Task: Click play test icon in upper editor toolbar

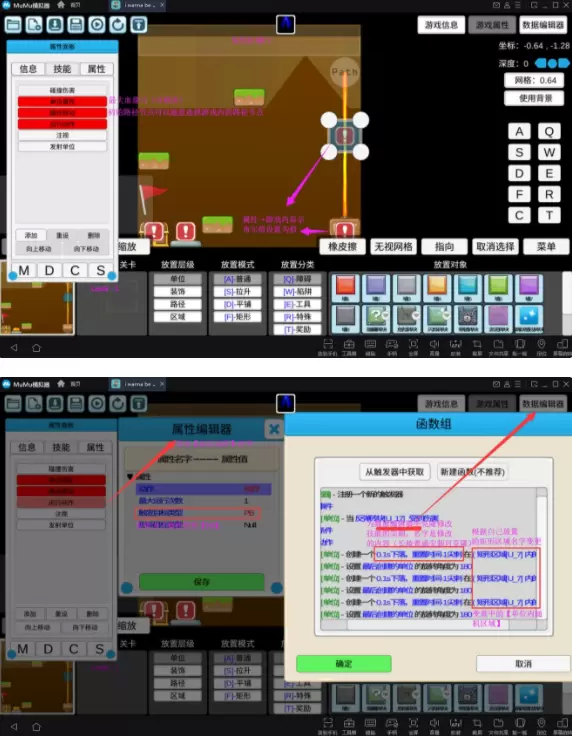Action: click(x=97, y=24)
